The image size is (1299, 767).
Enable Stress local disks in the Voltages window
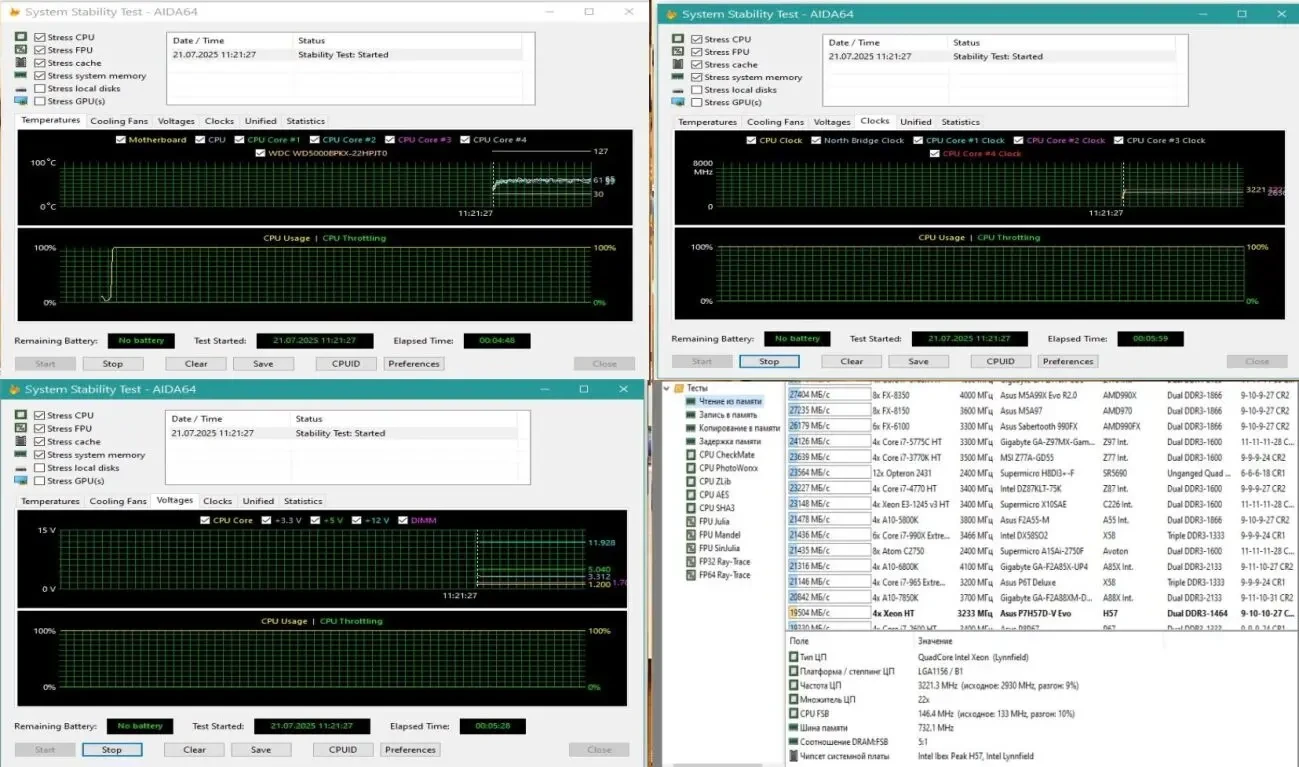coord(40,468)
